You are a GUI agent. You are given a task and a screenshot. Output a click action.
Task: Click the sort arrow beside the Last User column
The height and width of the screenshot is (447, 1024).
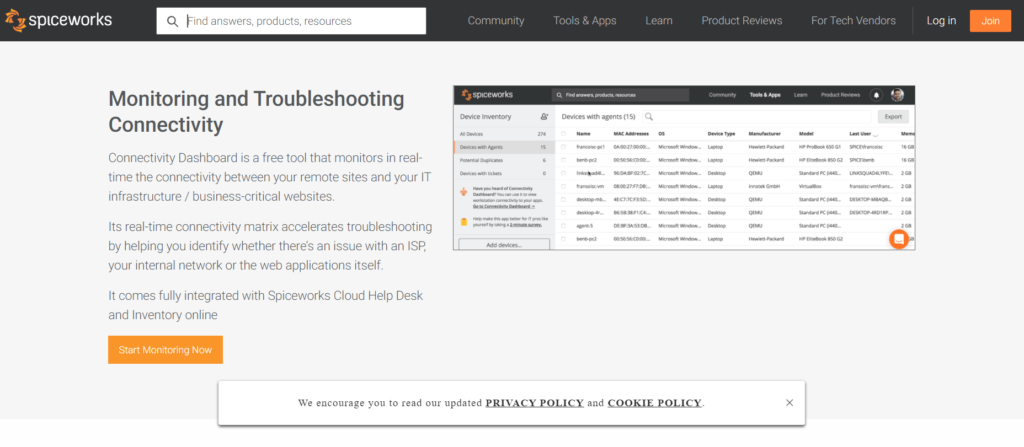[x=875, y=135]
